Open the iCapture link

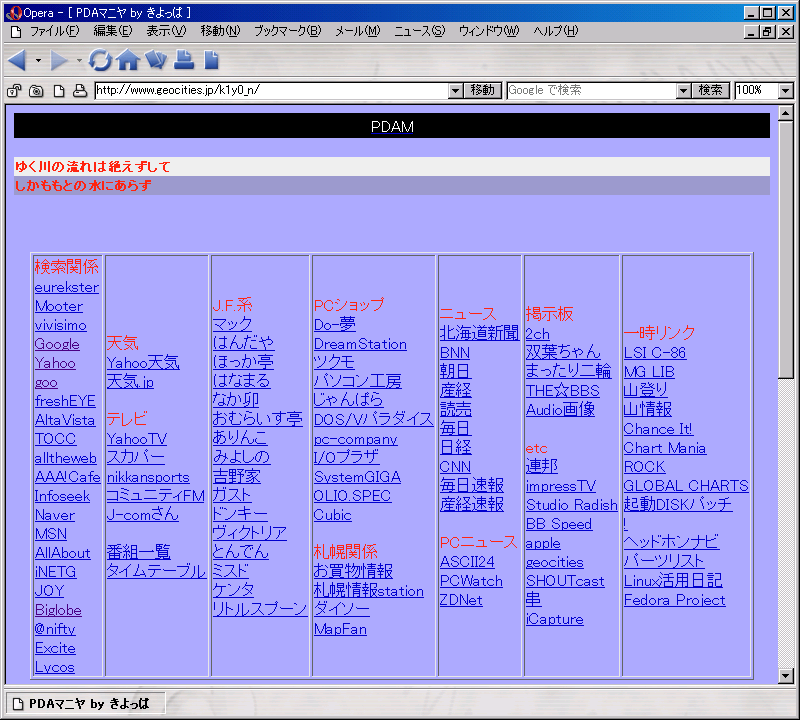tap(555, 619)
